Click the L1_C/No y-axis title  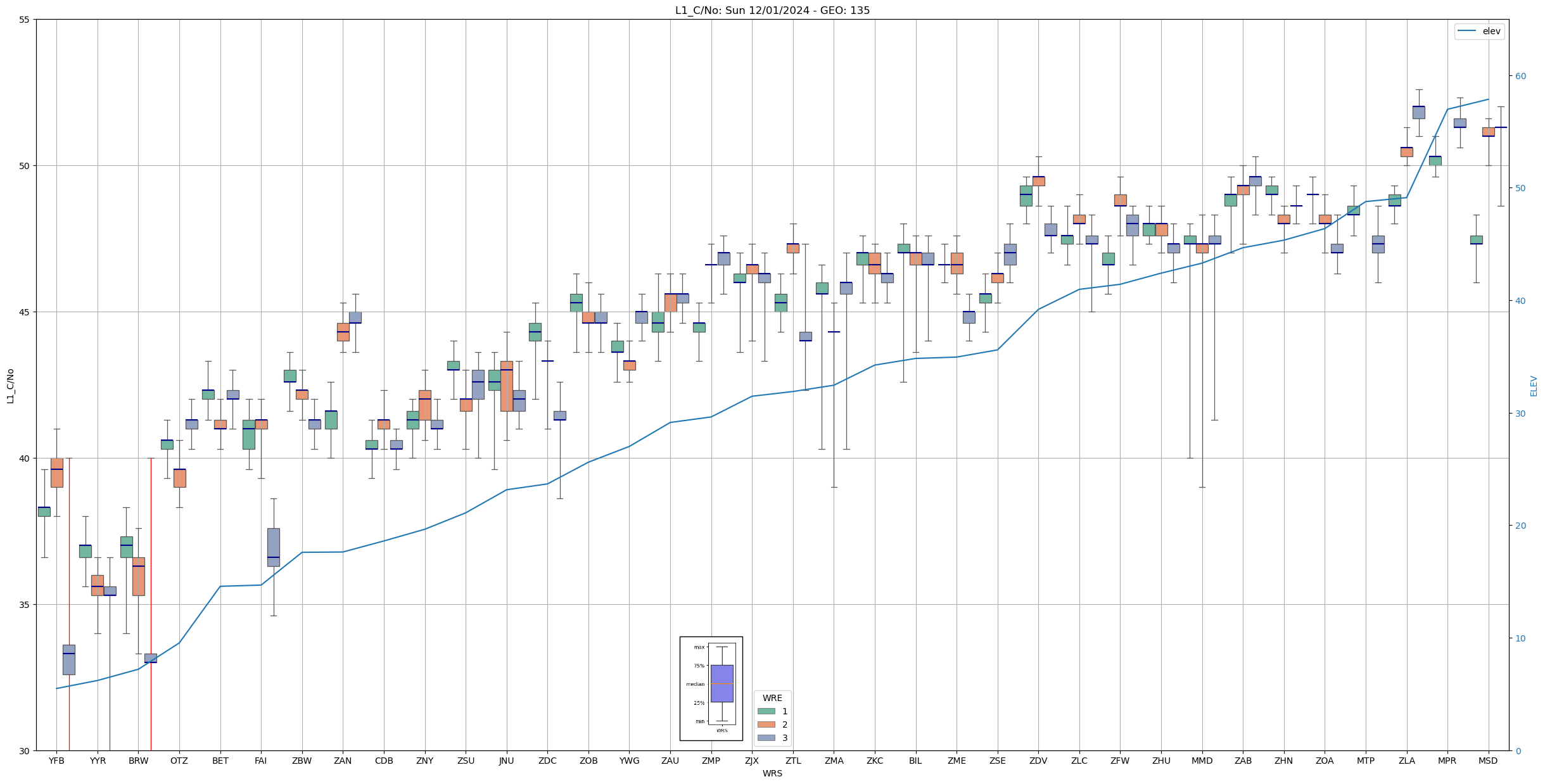10,385
